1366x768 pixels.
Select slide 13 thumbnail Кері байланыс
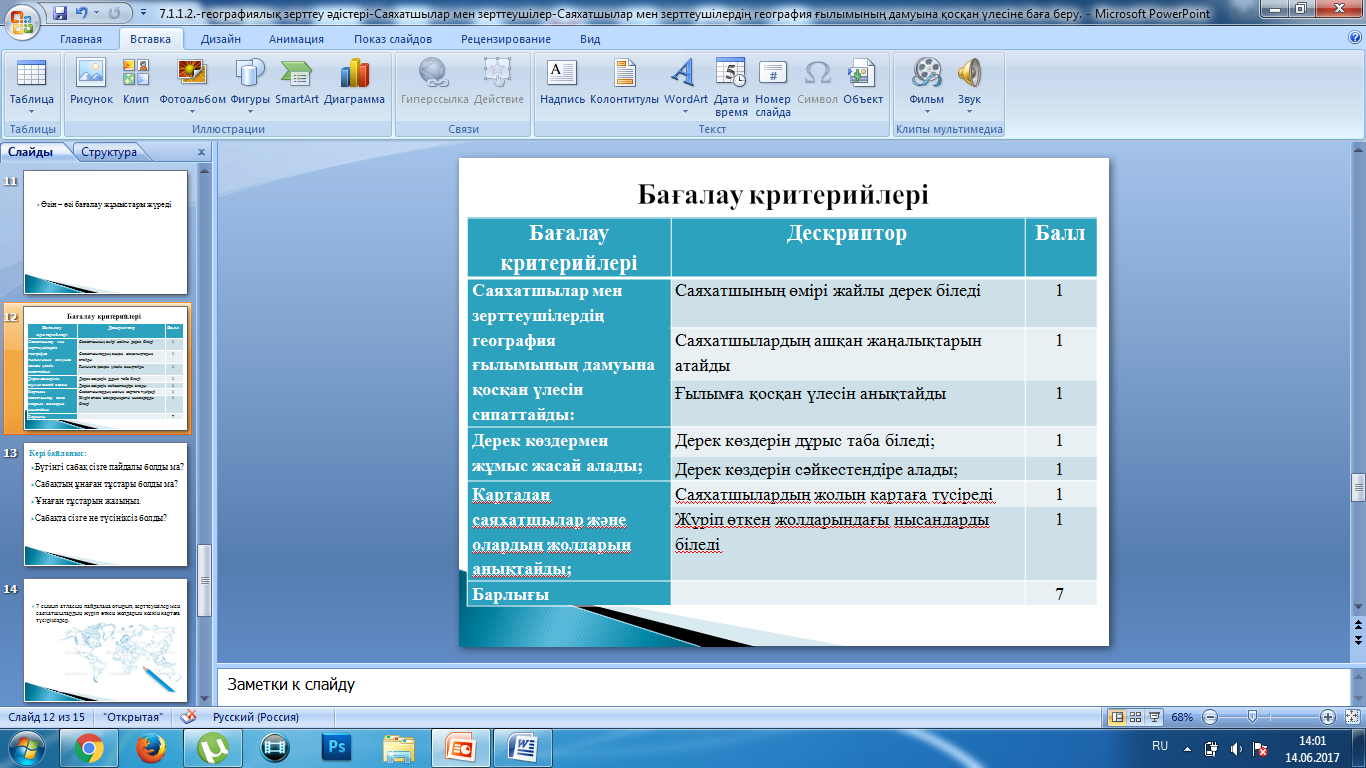click(105, 504)
